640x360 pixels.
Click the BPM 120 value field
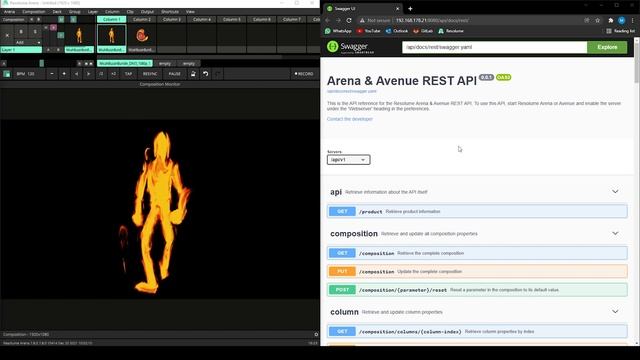coord(26,74)
